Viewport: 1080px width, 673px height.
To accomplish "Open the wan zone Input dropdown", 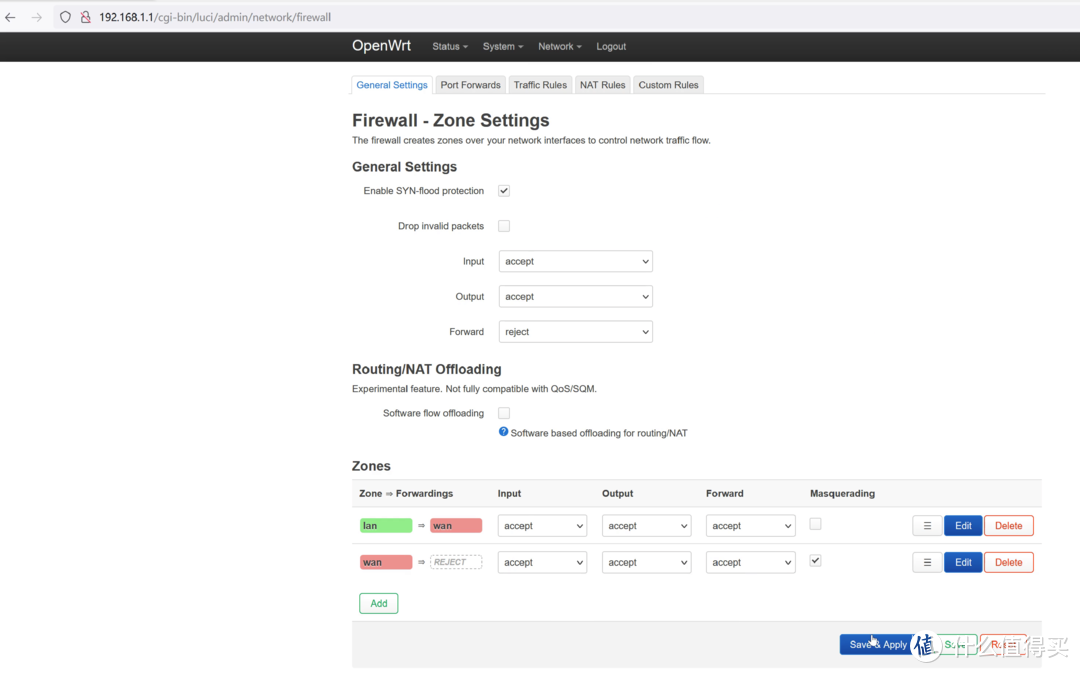I will tap(543, 562).
